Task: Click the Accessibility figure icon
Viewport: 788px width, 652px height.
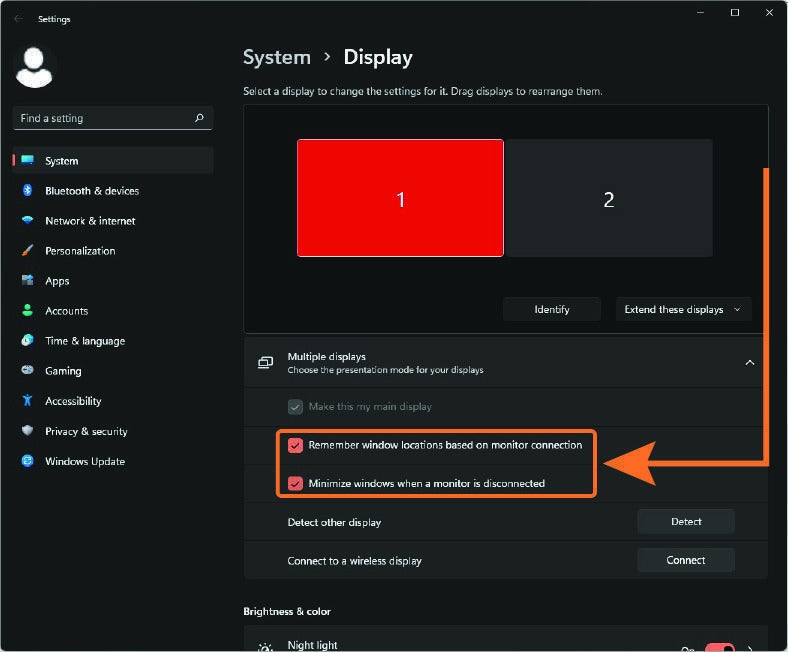Action: (x=27, y=401)
